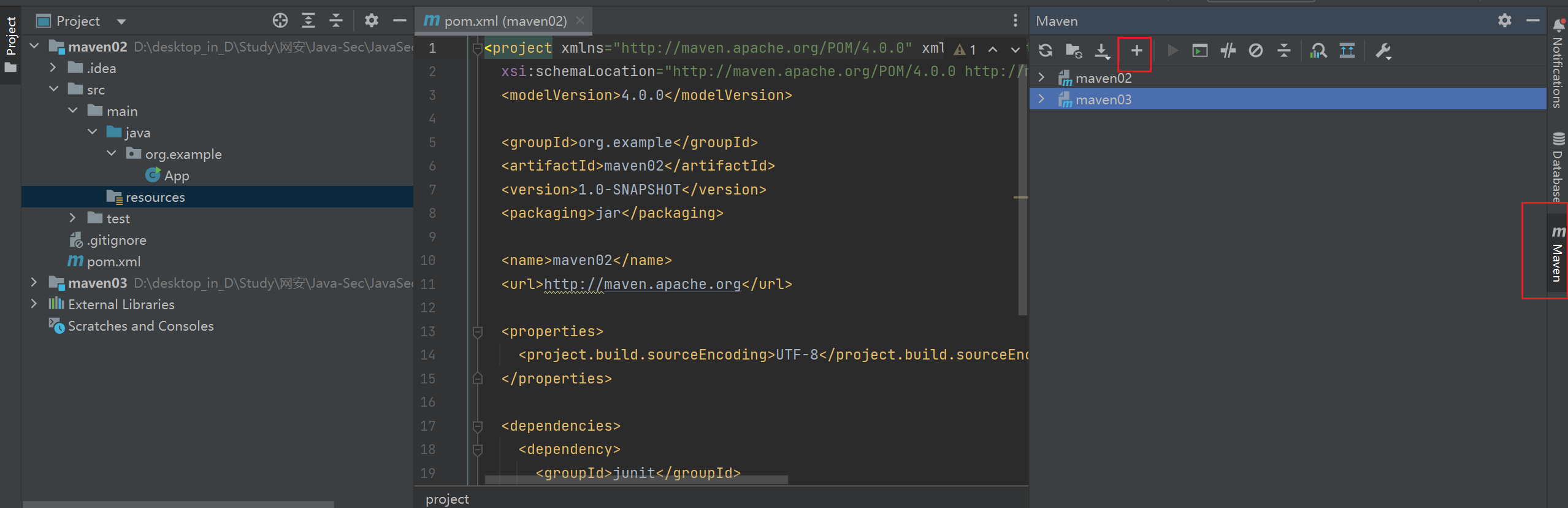
Task: Open Execute Maven Goal icon
Action: [x=1199, y=51]
